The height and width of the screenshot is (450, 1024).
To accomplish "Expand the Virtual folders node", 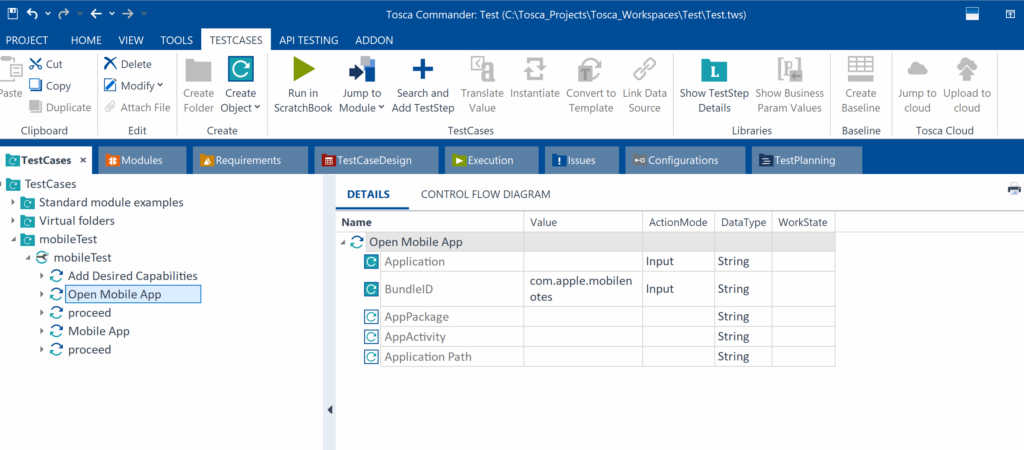I will [x=12, y=221].
